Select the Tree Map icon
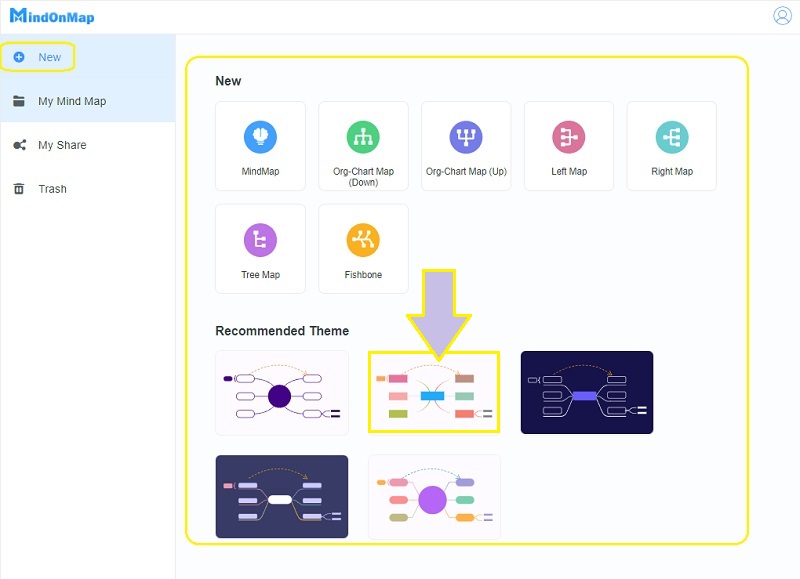800x579 pixels. point(260,240)
